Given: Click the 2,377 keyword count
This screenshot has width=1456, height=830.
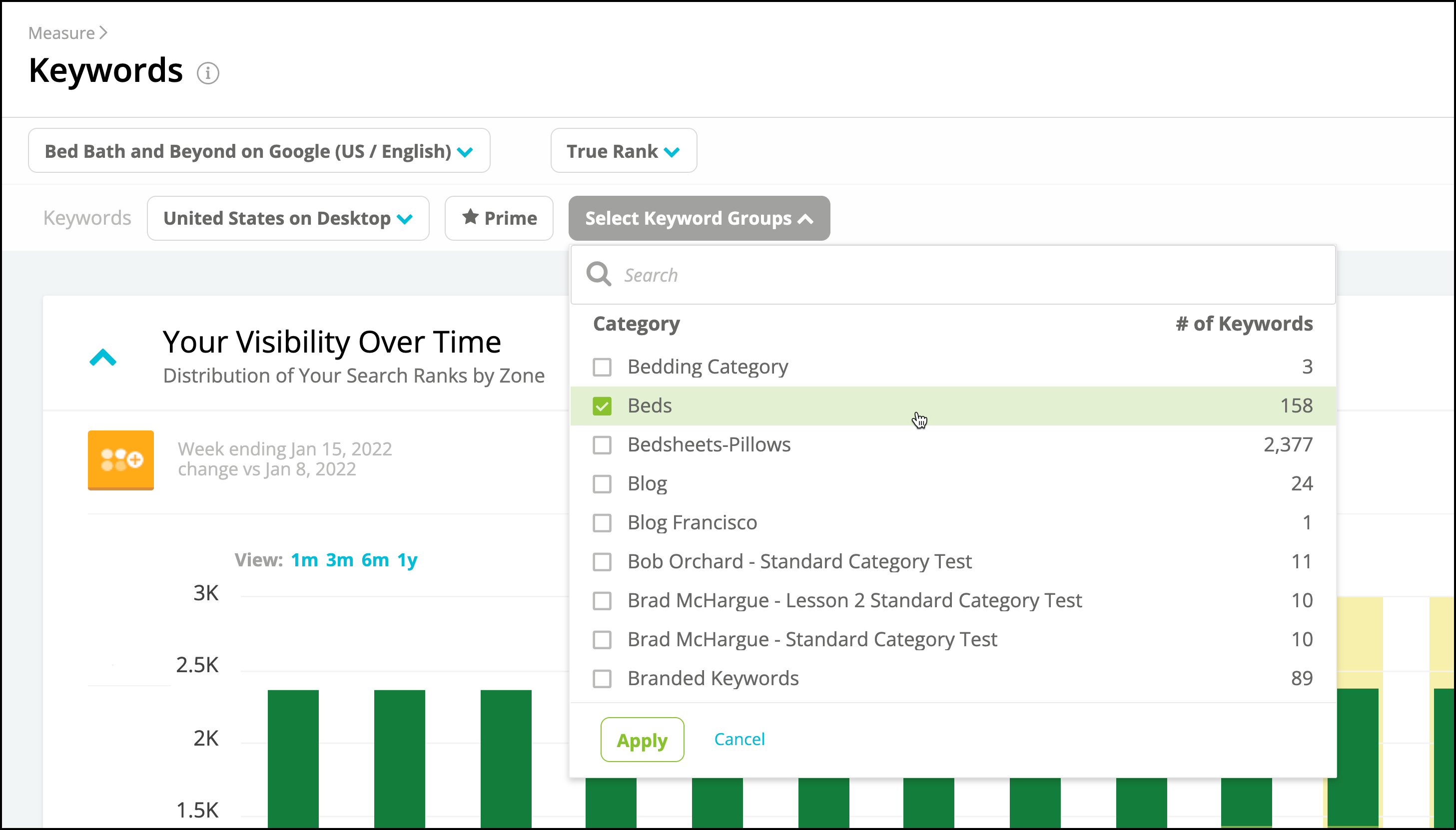Looking at the screenshot, I should coord(1288,444).
